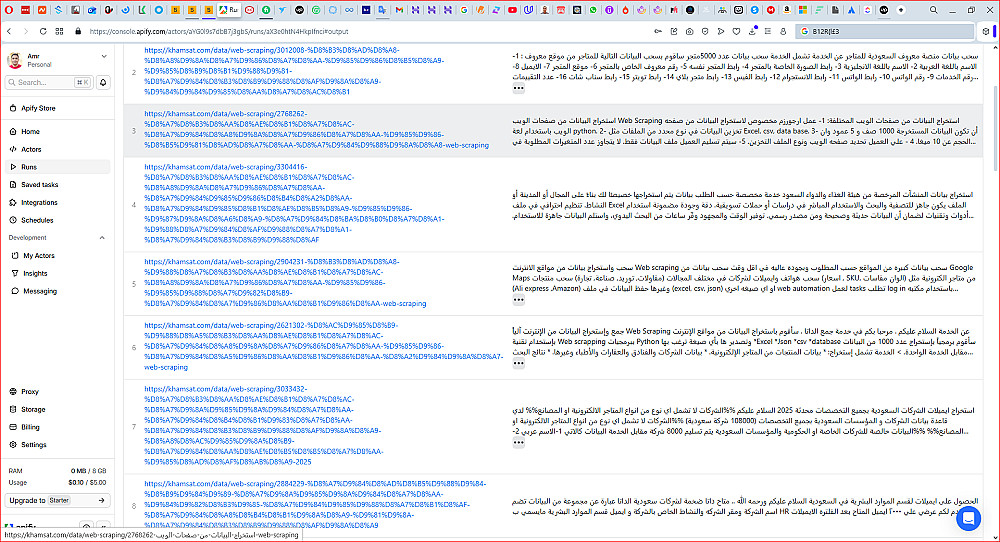The width and height of the screenshot is (1000, 542).
Task: Click the site lock security icon
Action: 78,31
